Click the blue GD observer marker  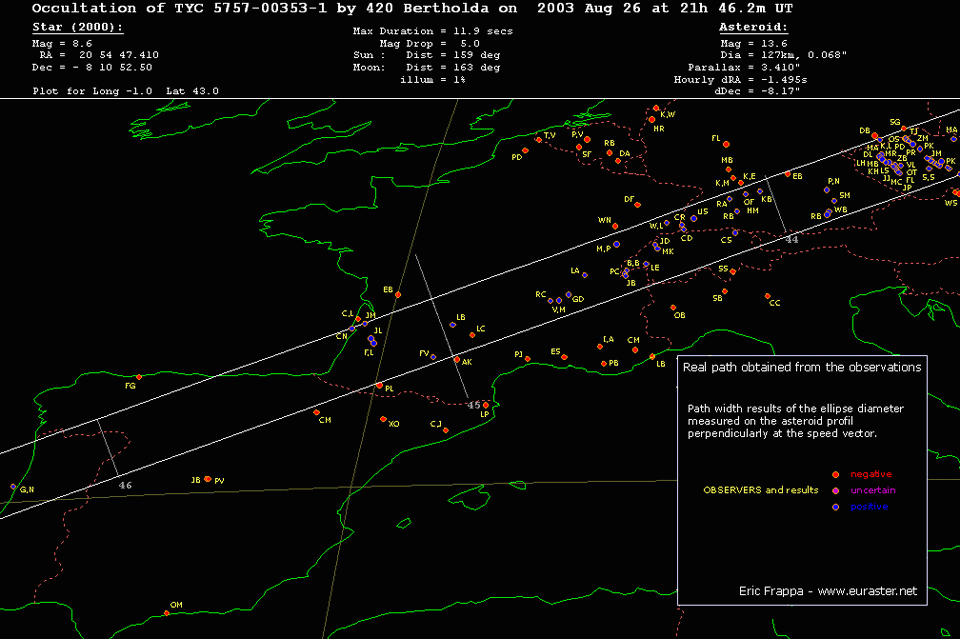coord(569,294)
